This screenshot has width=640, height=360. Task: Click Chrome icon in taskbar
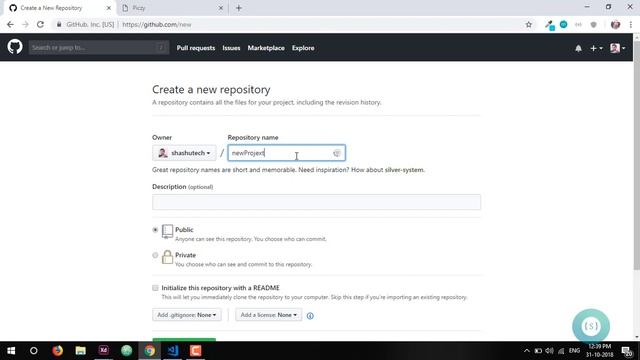150,351
